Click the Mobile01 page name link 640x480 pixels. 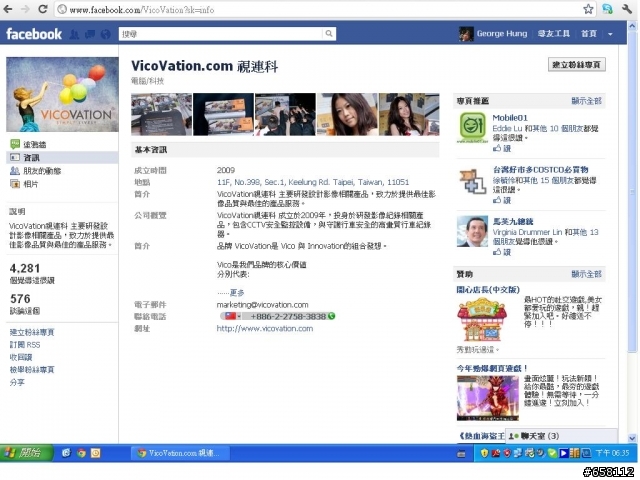[510, 118]
